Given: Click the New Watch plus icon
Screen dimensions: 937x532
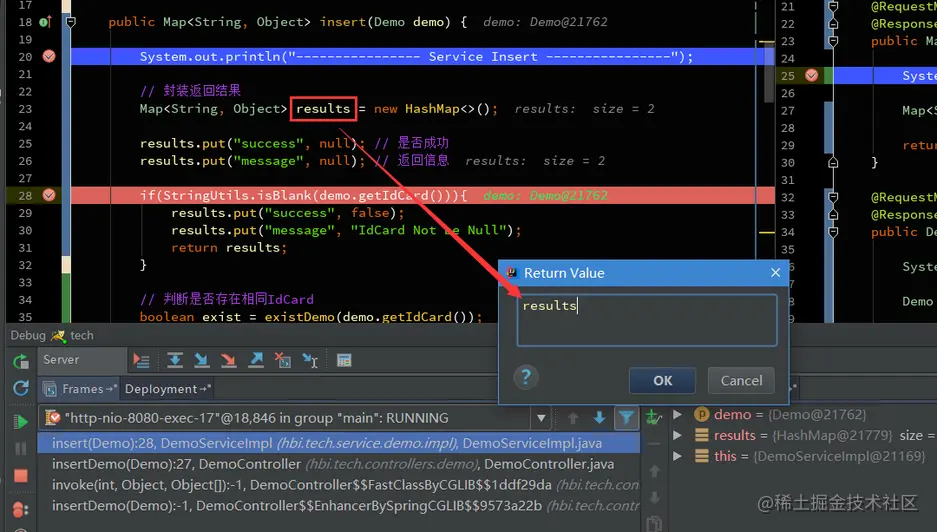Looking at the screenshot, I should coord(653,418).
